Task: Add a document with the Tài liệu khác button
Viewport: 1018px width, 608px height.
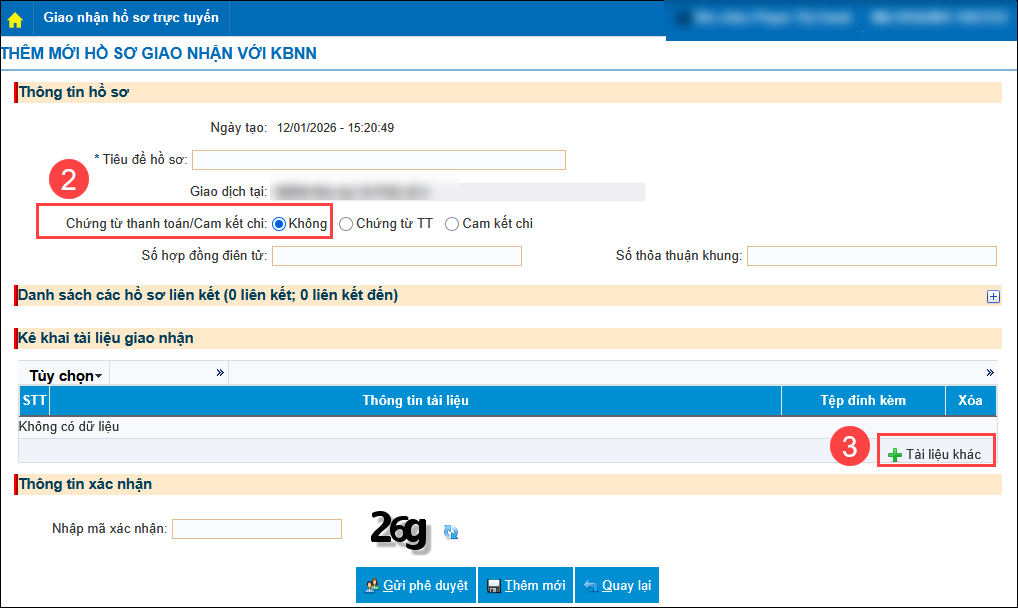Action: [936, 454]
